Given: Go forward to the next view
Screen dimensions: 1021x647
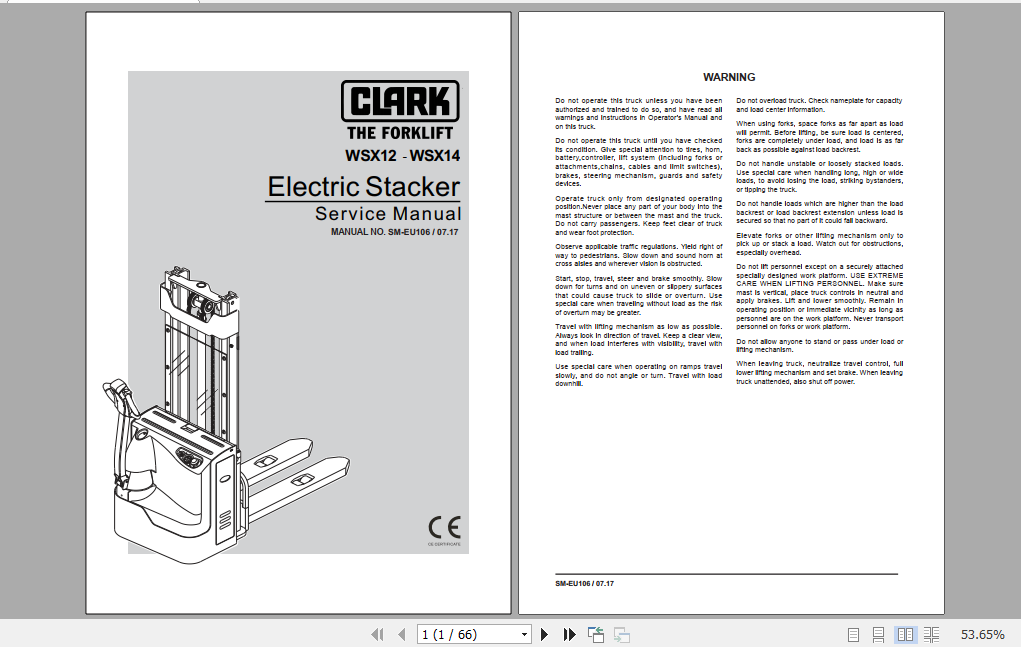Looking at the screenshot, I should point(622,635).
